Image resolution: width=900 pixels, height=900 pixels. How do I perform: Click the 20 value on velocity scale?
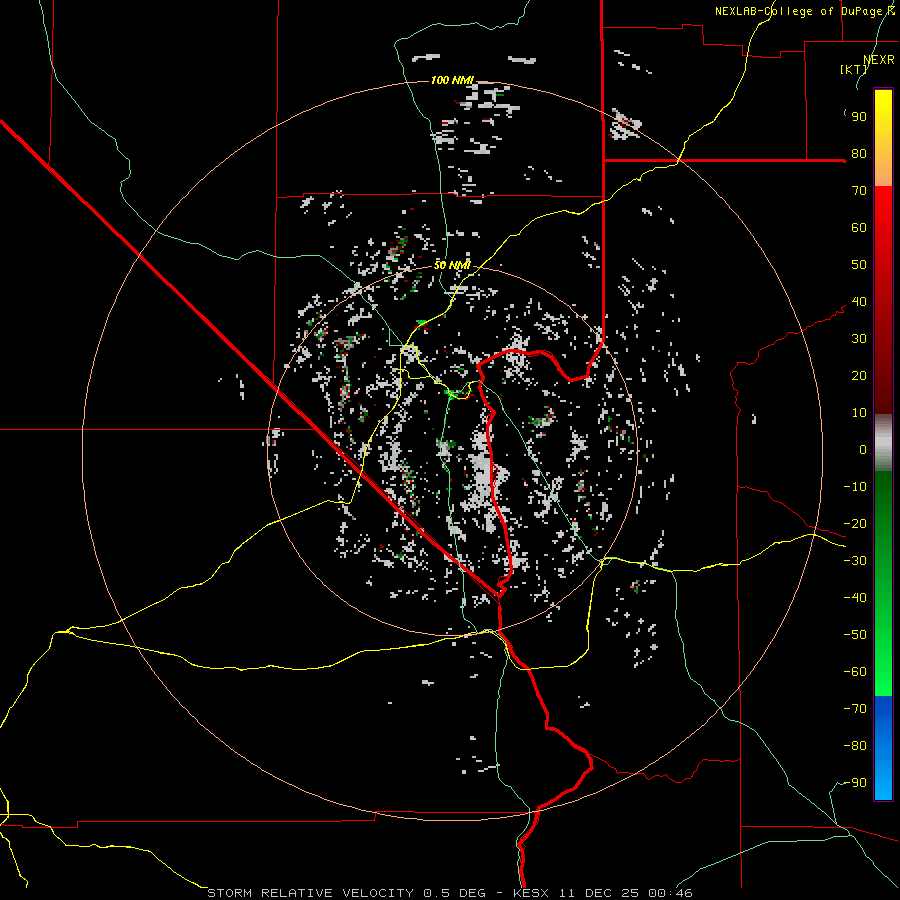coord(859,376)
